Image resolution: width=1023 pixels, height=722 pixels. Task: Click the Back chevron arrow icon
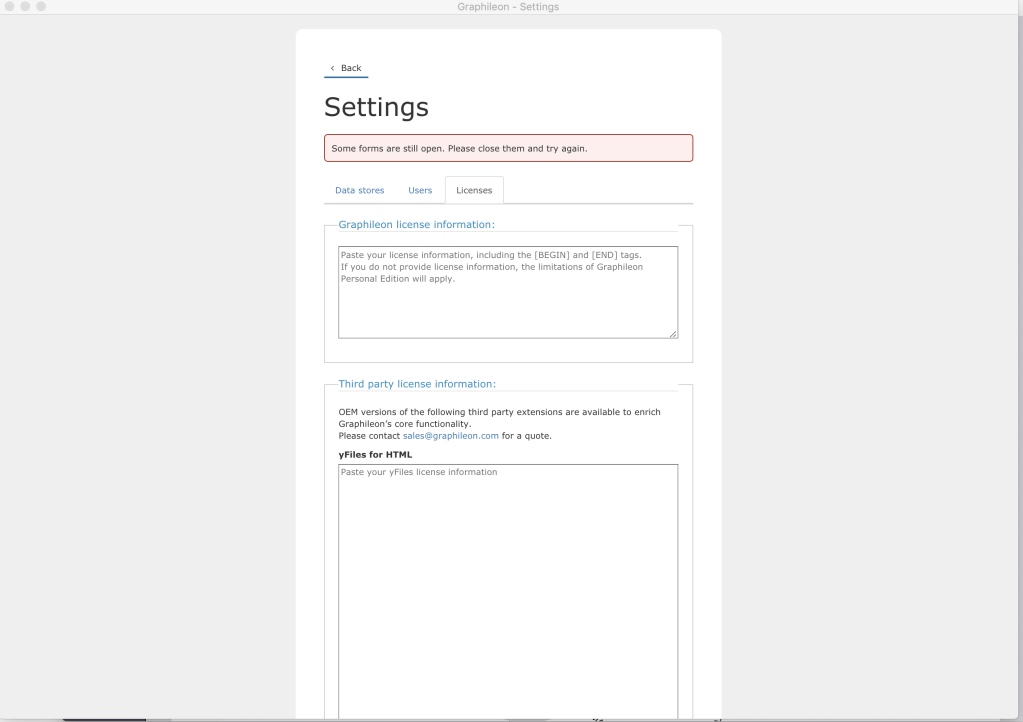(332, 68)
